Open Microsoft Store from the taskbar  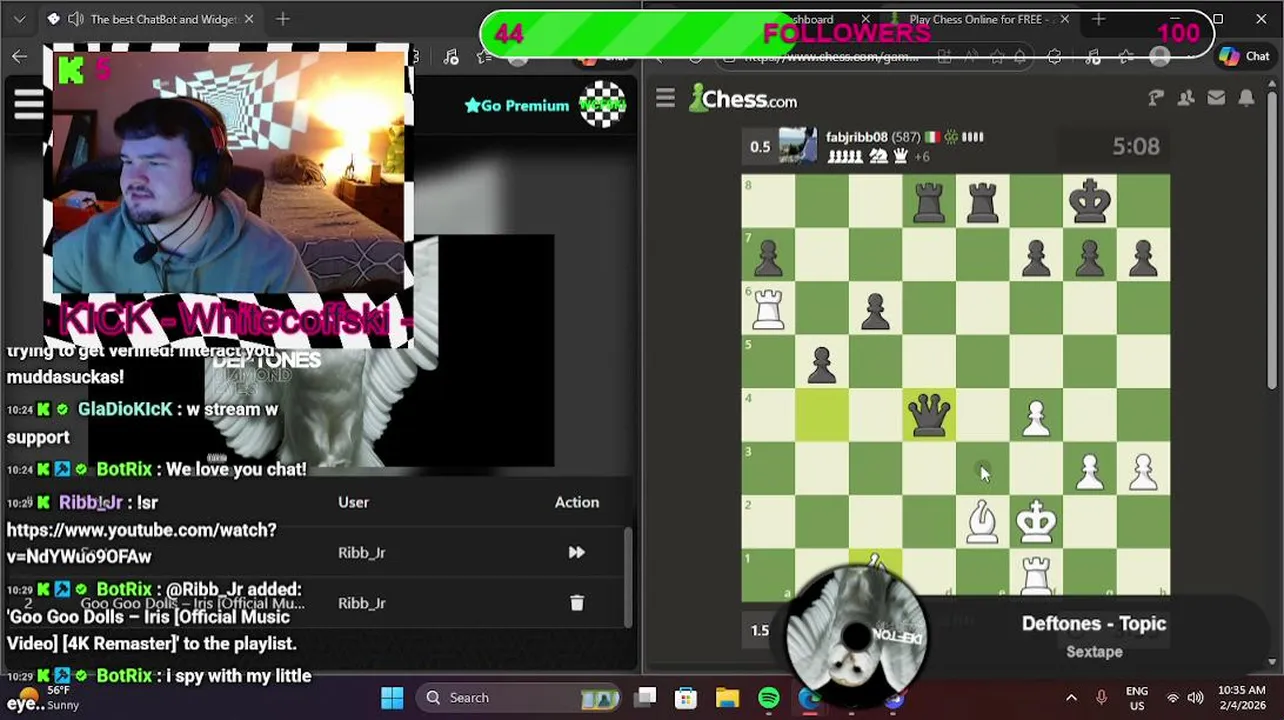tap(686, 698)
